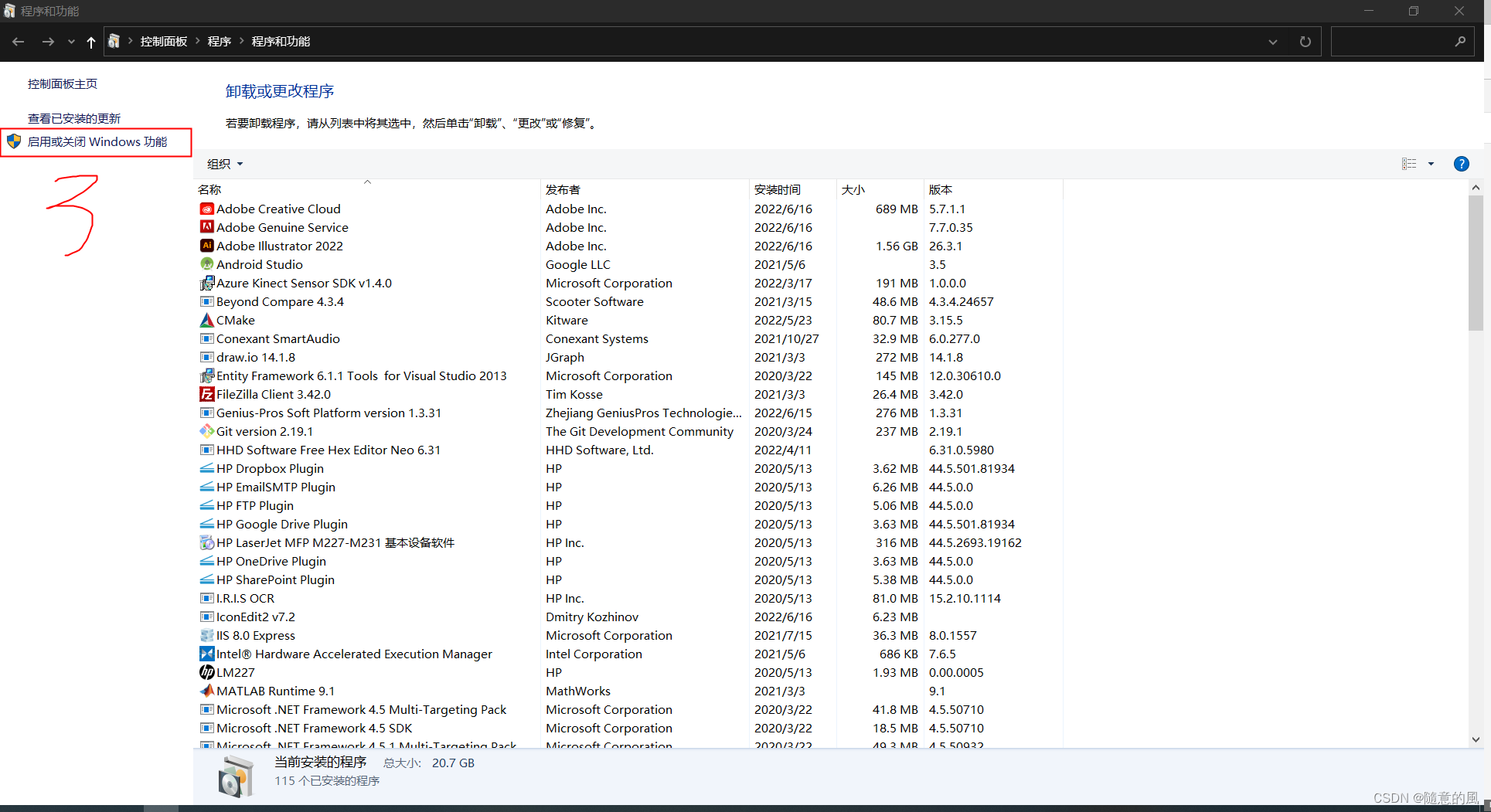Expand the chevron after 程序 in breadcrumb

click(x=241, y=41)
